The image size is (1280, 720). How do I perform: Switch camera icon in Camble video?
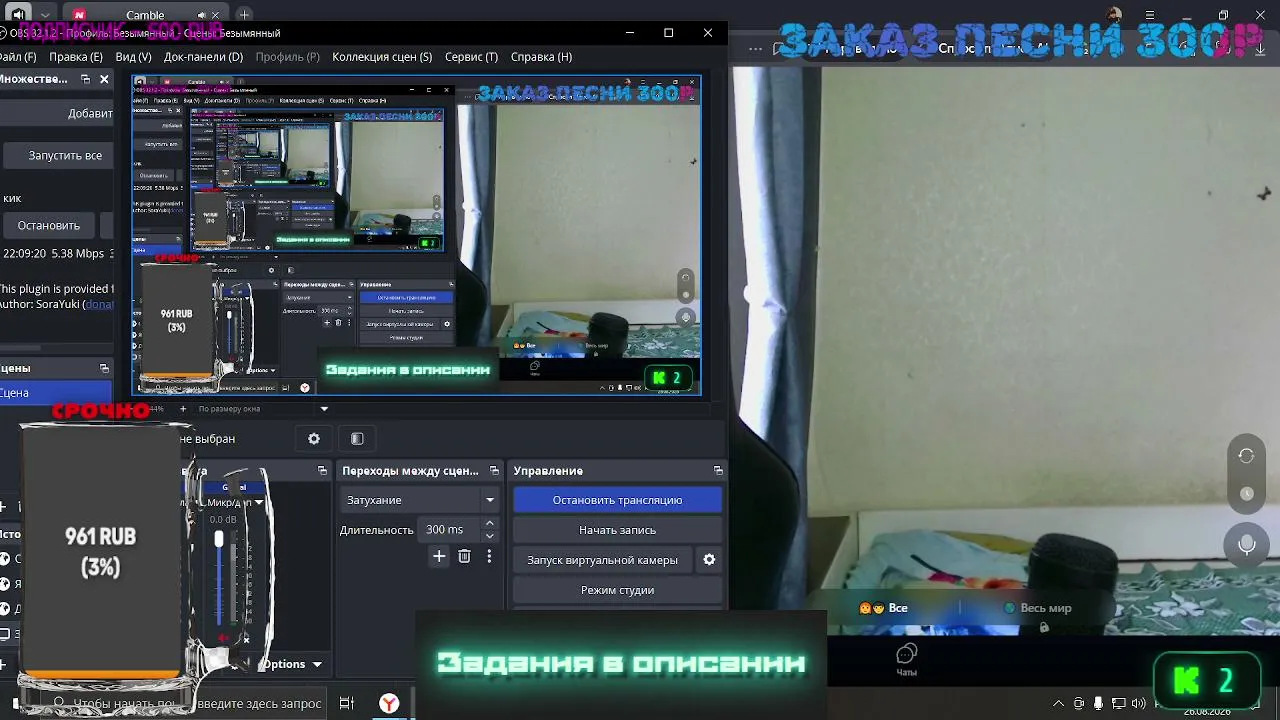click(x=1246, y=456)
